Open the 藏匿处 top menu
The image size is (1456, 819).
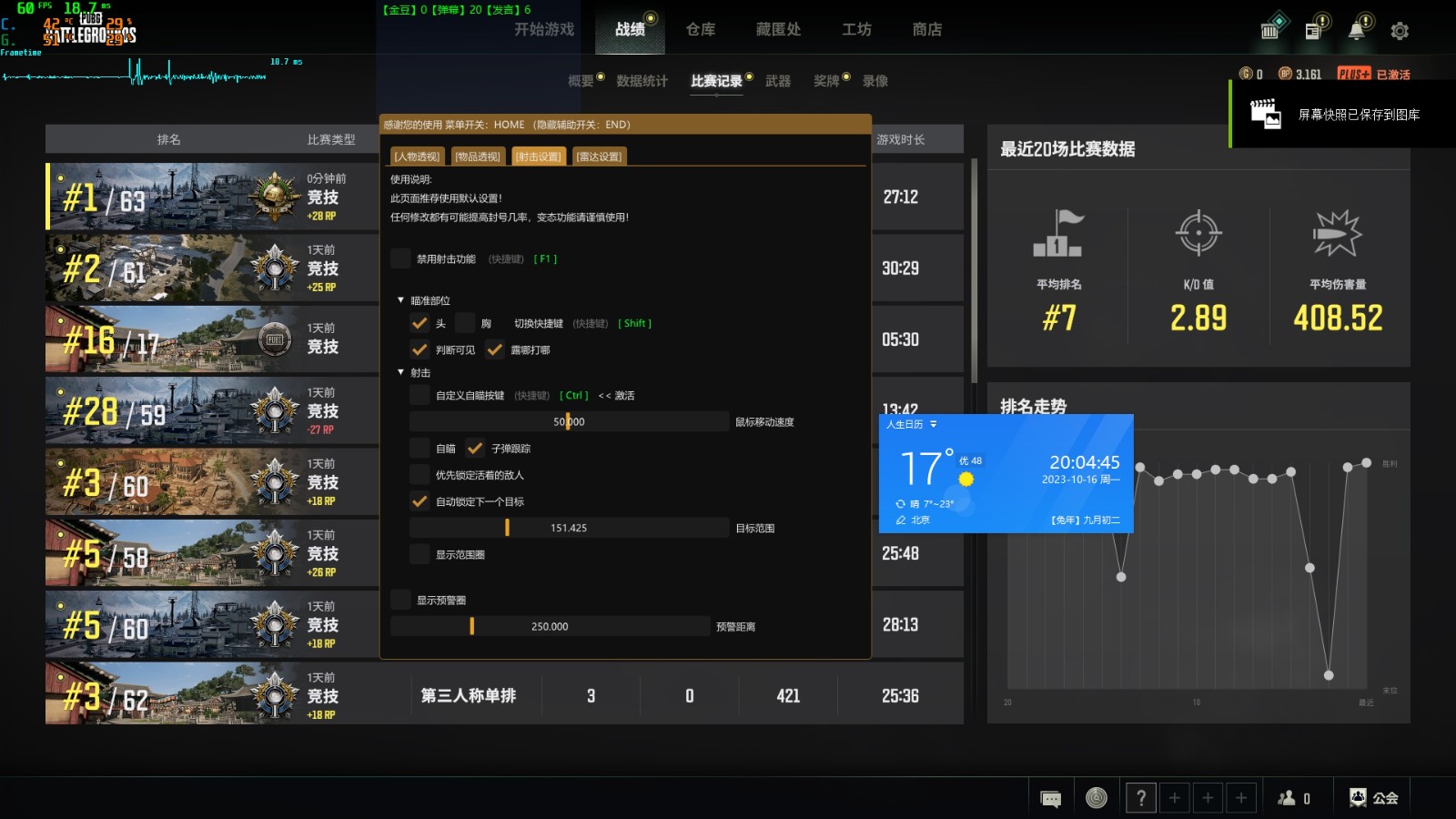[x=778, y=29]
